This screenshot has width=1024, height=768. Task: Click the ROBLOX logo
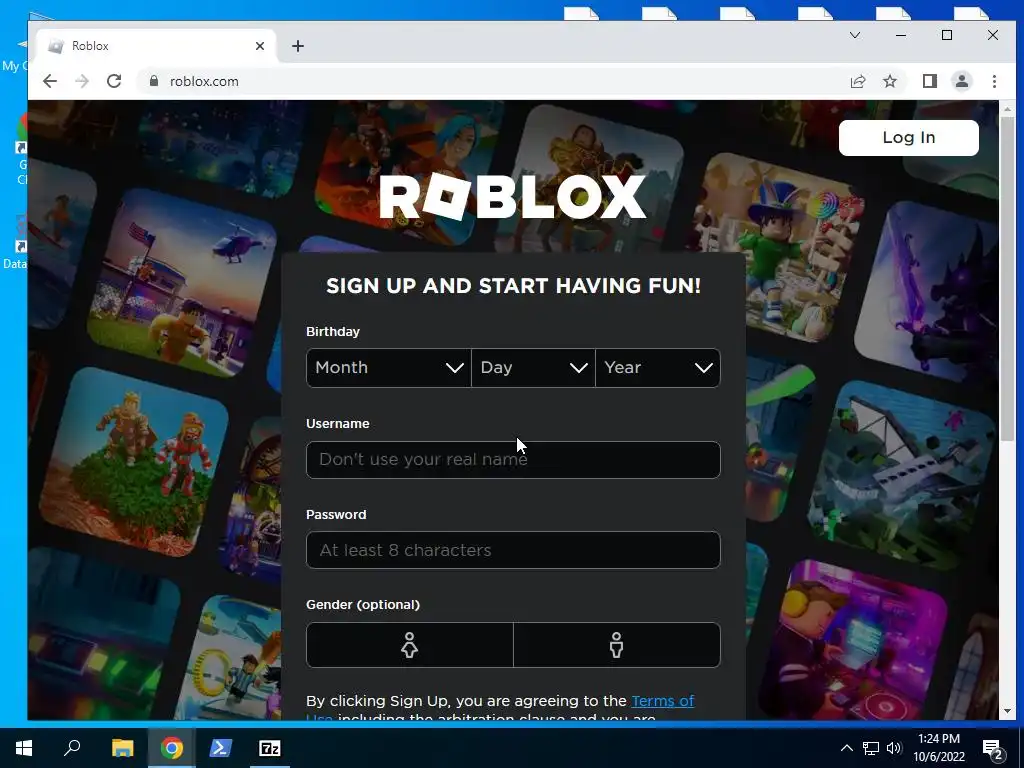point(513,197)
